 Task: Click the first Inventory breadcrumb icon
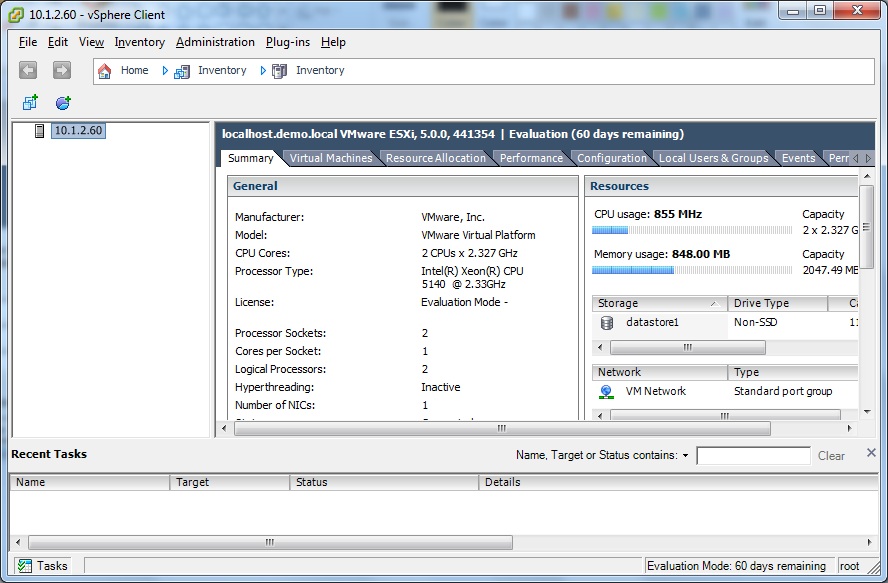(182, 71)
